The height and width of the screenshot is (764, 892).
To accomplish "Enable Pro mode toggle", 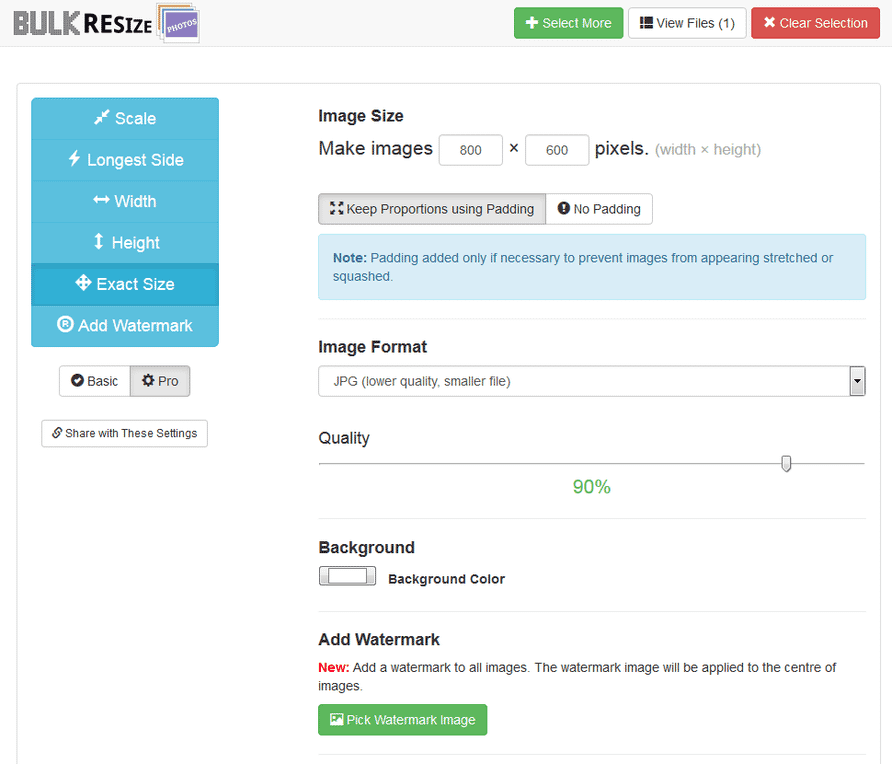I will click(x=160, y=381).
